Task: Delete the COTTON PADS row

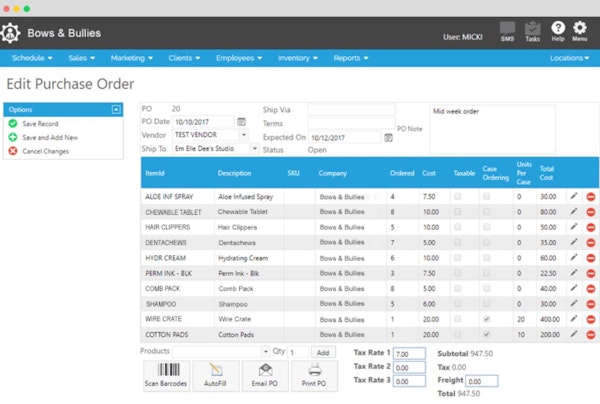Action: tap(591, 334)
